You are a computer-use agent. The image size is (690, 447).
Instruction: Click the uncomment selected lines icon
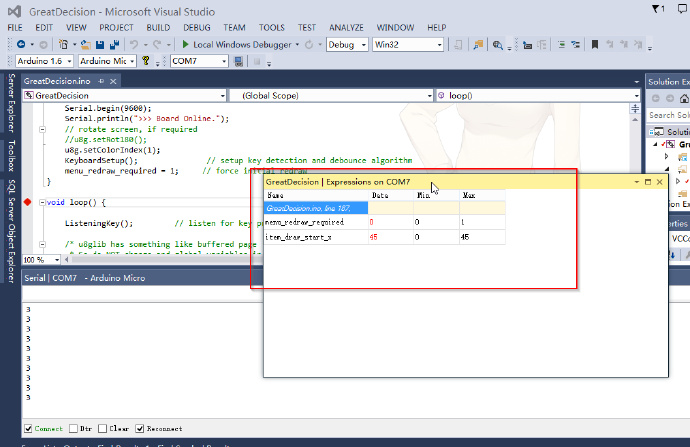click(x=575, y=44)
